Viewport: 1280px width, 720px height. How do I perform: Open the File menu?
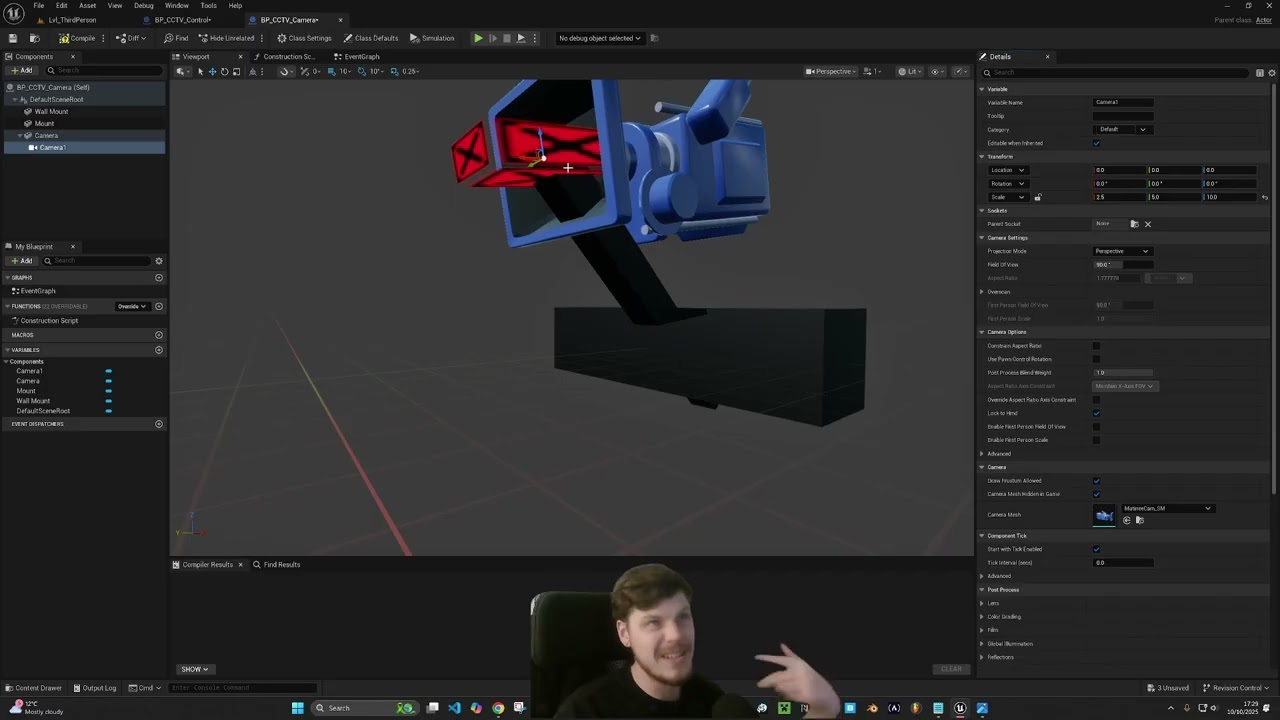(x=38, y=5)
